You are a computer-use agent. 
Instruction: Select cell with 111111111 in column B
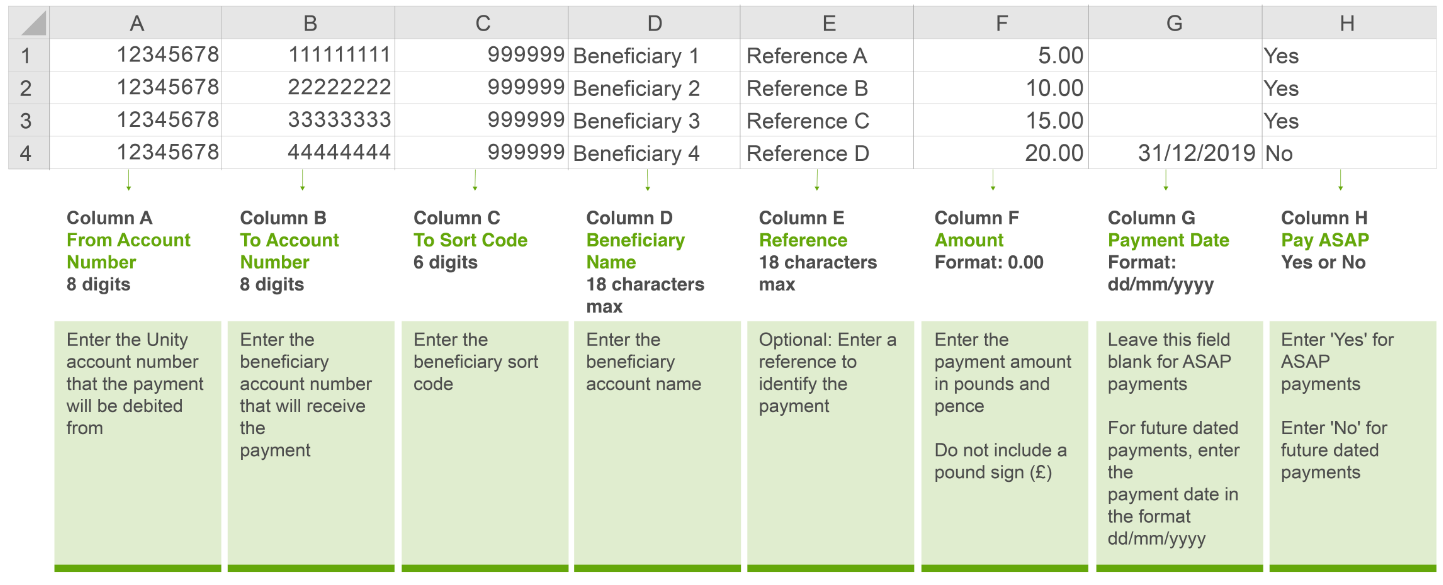pos(308,56)
